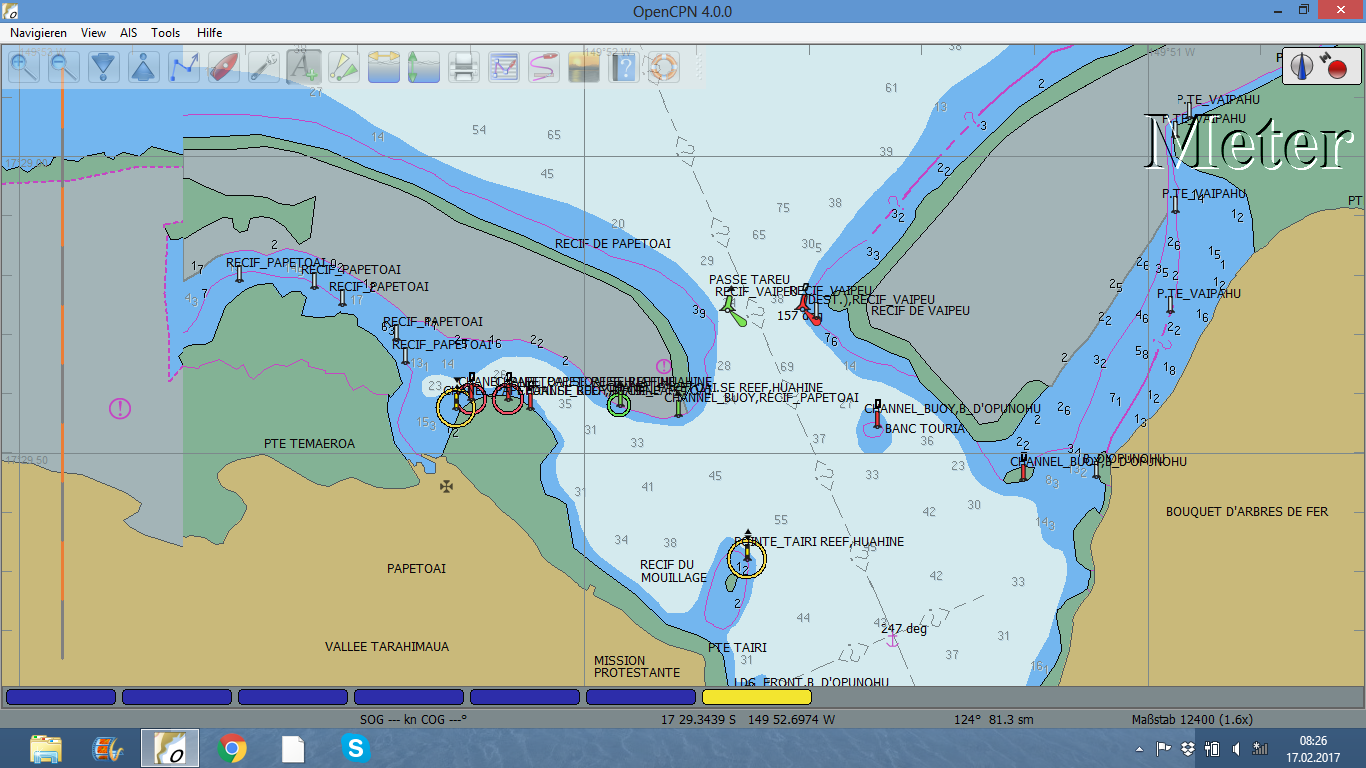Open chart help with the question mark icon
This screenshot has height=768, width=1366.
(623, 67)
